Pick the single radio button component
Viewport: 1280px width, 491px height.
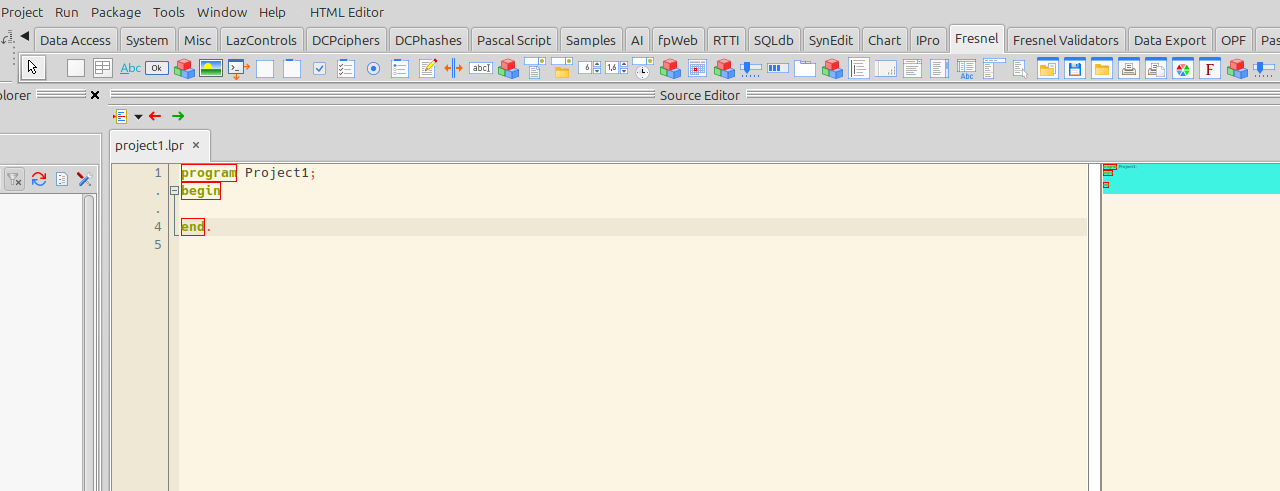[373, 68]
